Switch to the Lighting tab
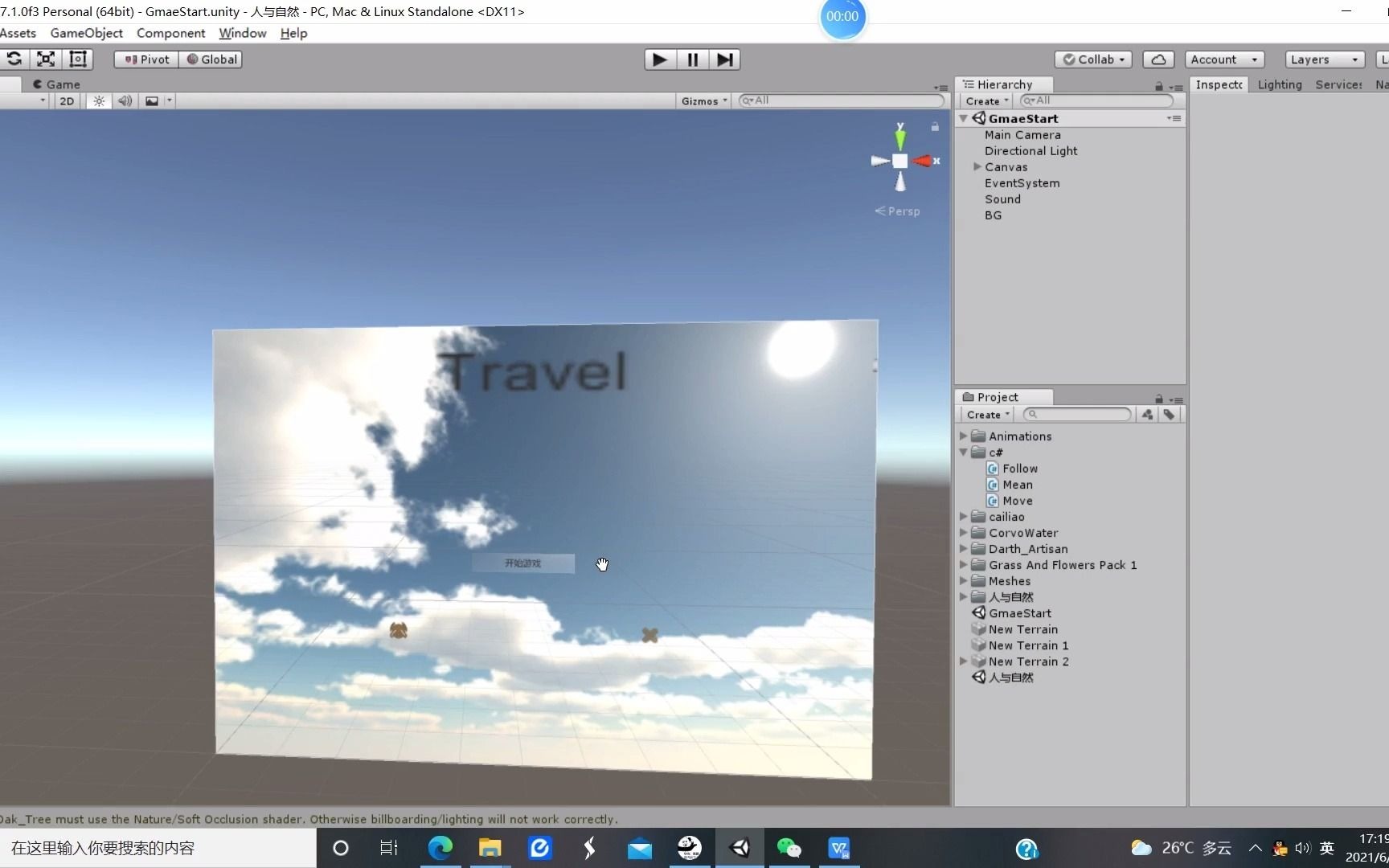This screenshot has width=1389, height=868. coord(1280,84)
